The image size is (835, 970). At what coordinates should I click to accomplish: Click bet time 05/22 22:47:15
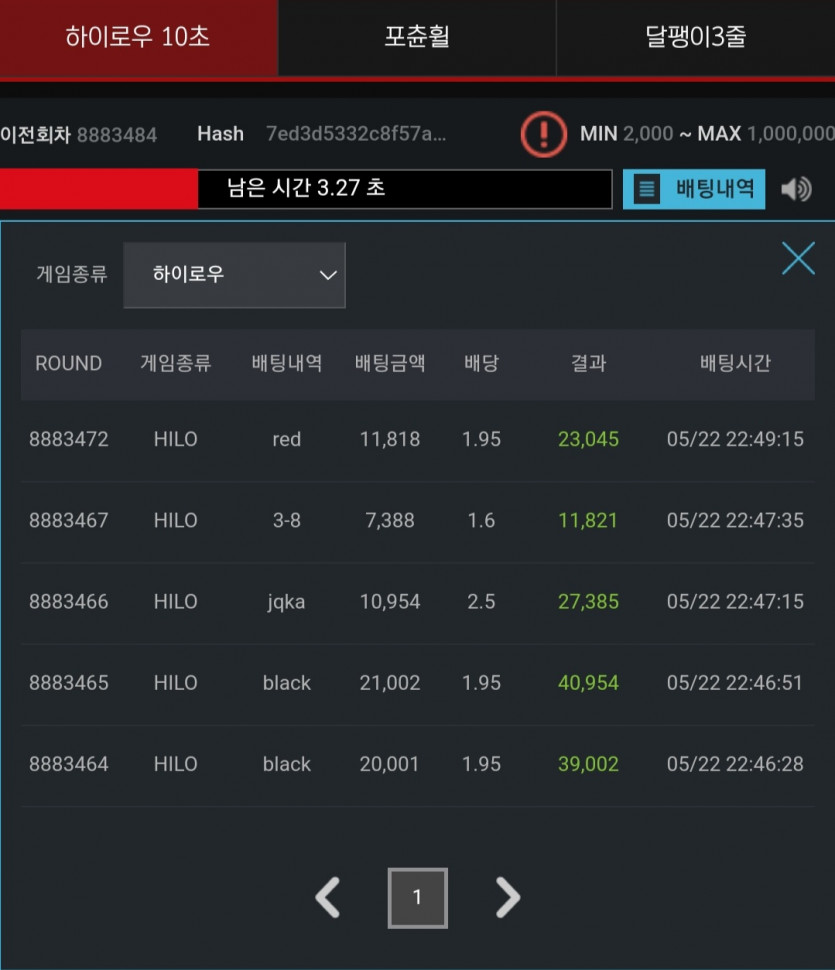click(735, 602)
